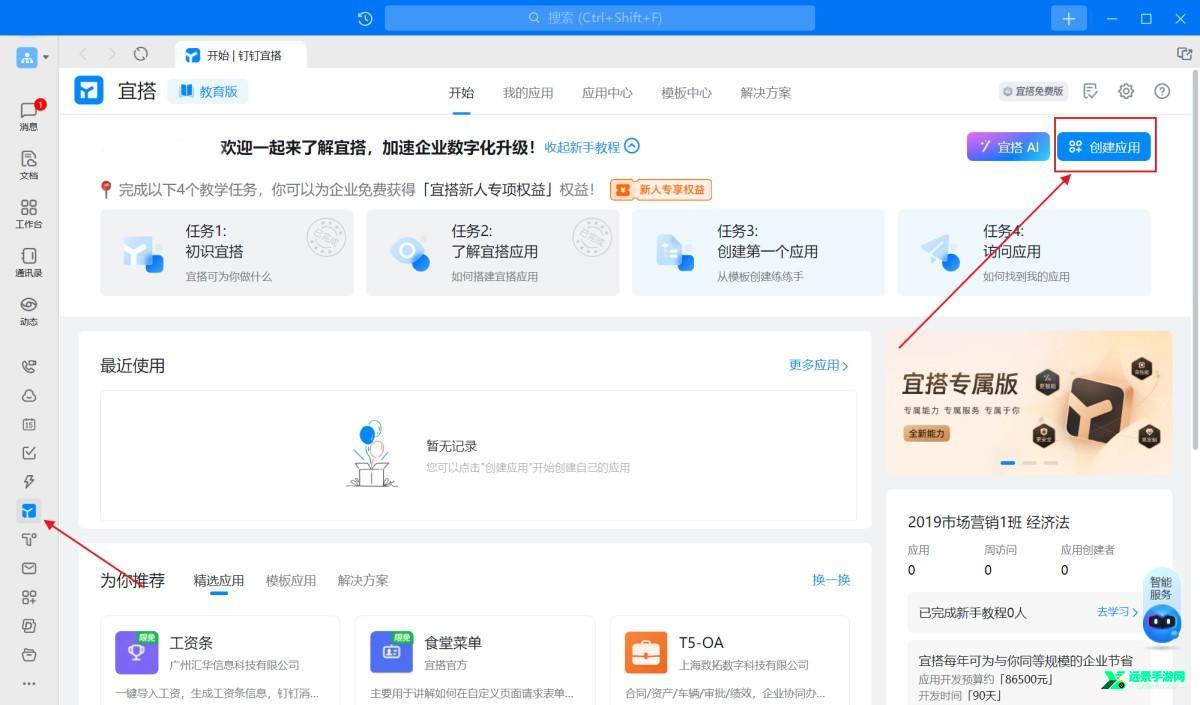This screenshot has height=705, width=1200.
Task: Click the smart service (智能服务) robot
Action: coord(1161,611)
